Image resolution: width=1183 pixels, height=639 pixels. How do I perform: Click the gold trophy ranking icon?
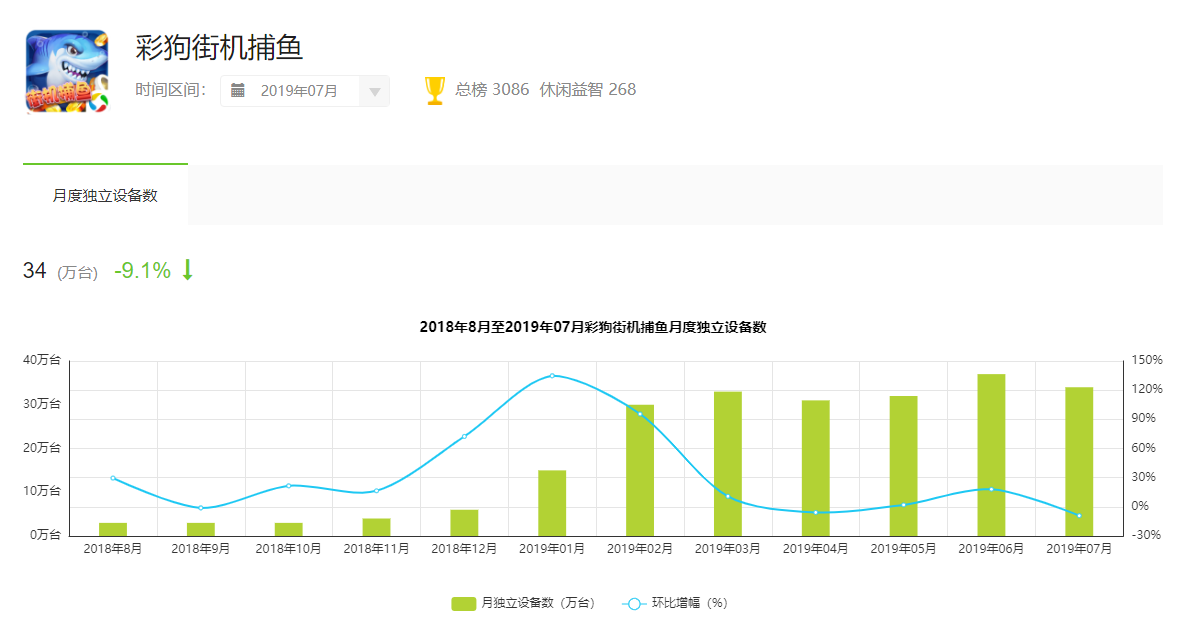pos(434,90)
